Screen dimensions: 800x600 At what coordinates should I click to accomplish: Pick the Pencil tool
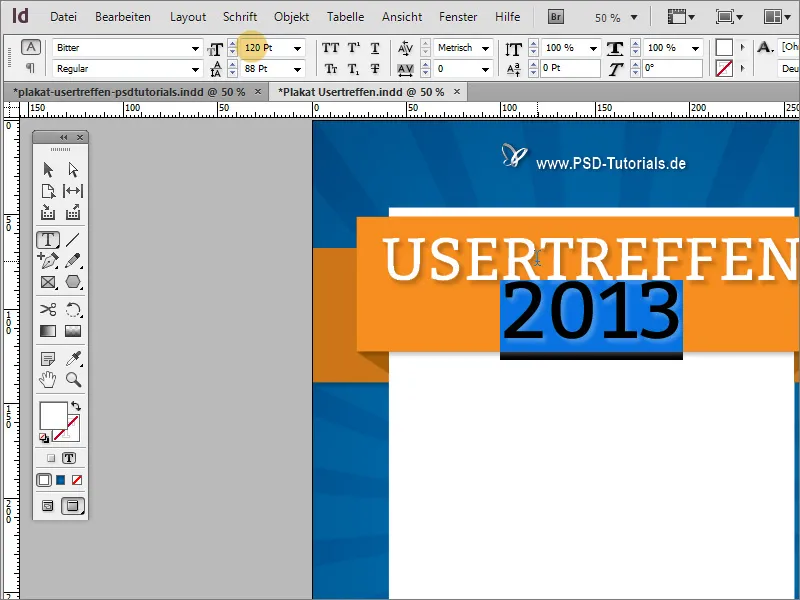(73, 261)
